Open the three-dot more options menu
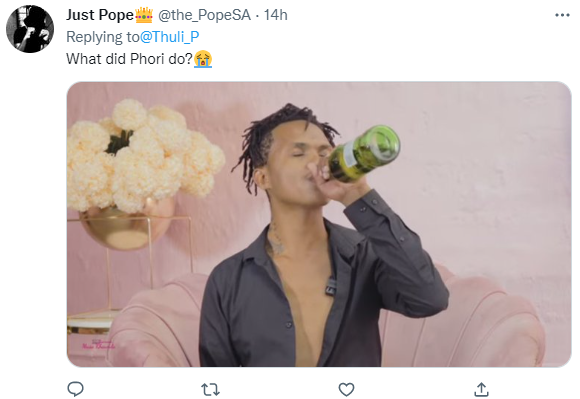Image resolution: width=580 pixels, height=399 pixels. tap(562, 15)
